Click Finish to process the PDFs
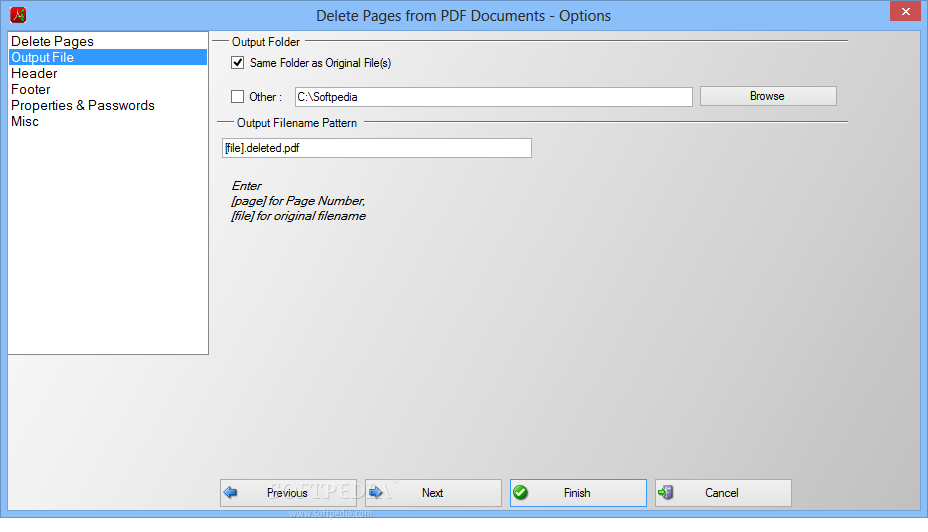 578,493
